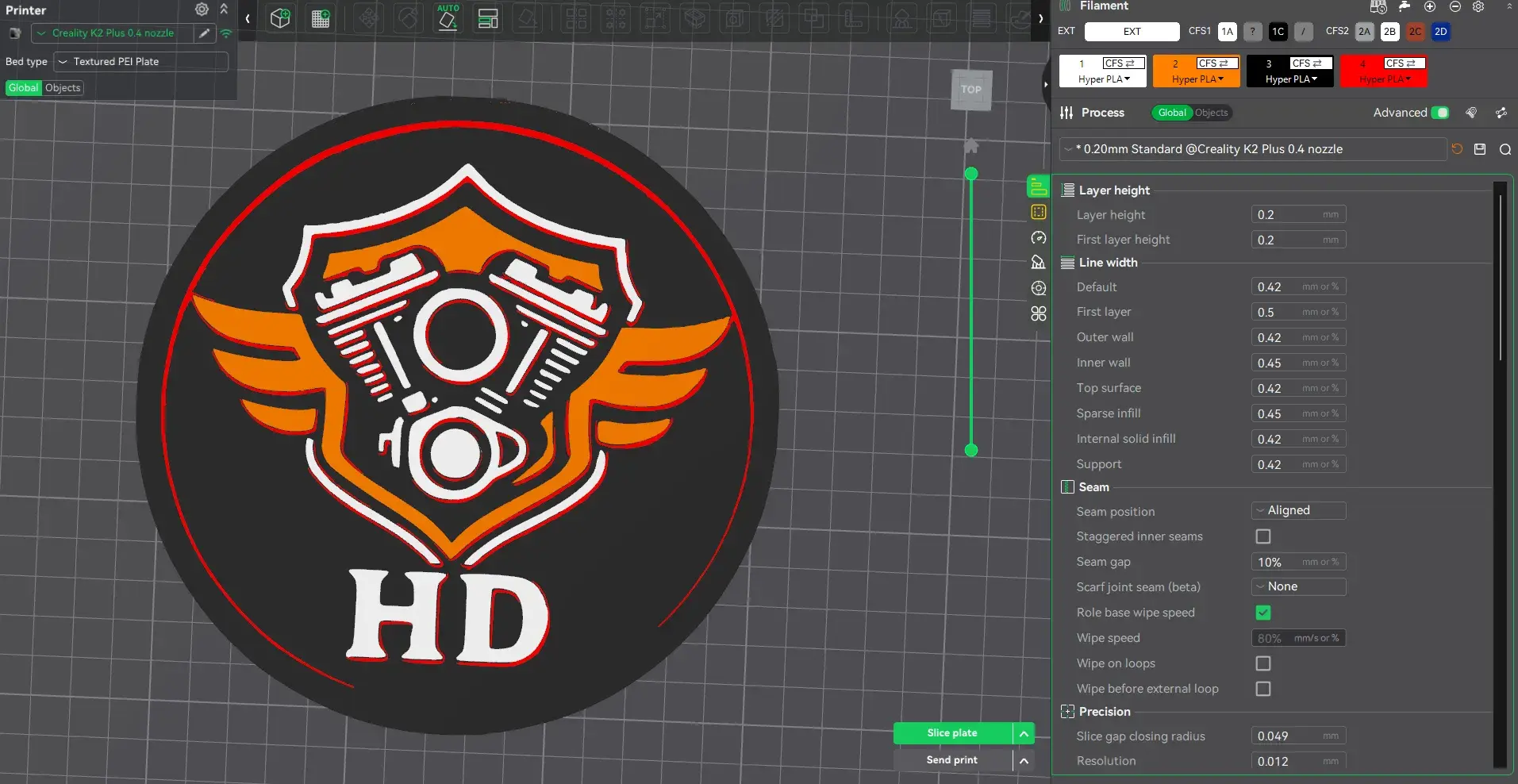Click upper handle of layer slider
1518x784 pixels.
tap(971, 174)
